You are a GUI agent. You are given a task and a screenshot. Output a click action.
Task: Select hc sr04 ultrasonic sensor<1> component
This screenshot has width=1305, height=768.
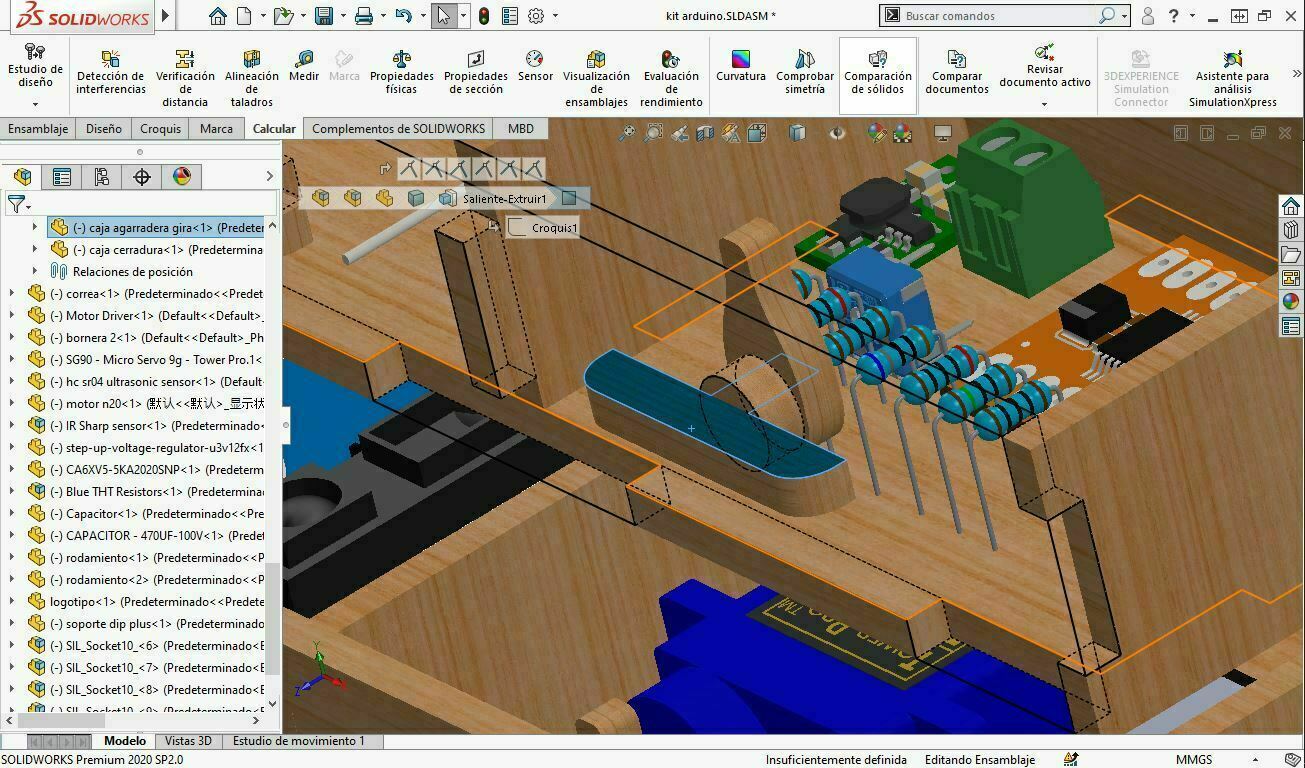pos(156,382)
